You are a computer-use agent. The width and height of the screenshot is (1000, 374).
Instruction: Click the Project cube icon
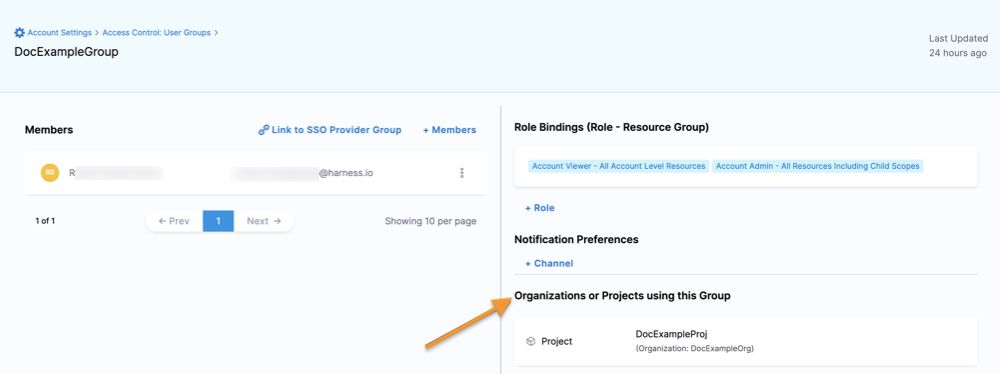[531, 341]
